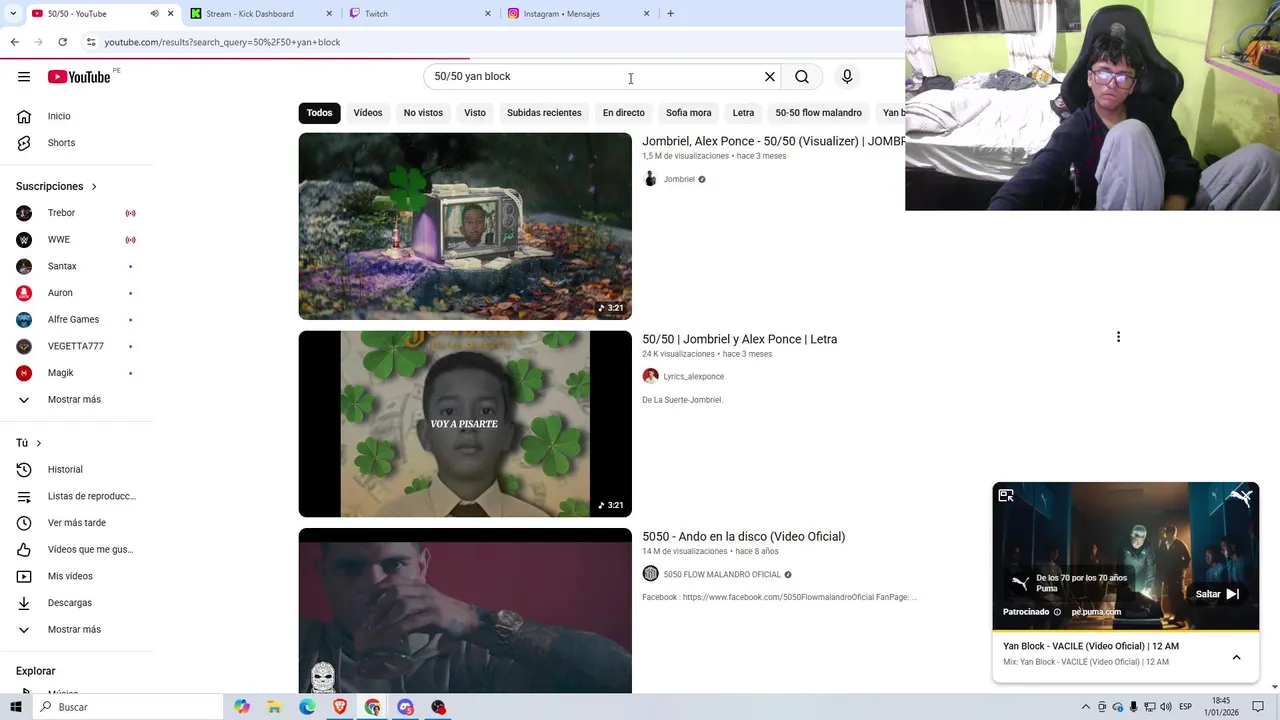
Task: Start voice search with the microphone
Action: coord(847,77)
